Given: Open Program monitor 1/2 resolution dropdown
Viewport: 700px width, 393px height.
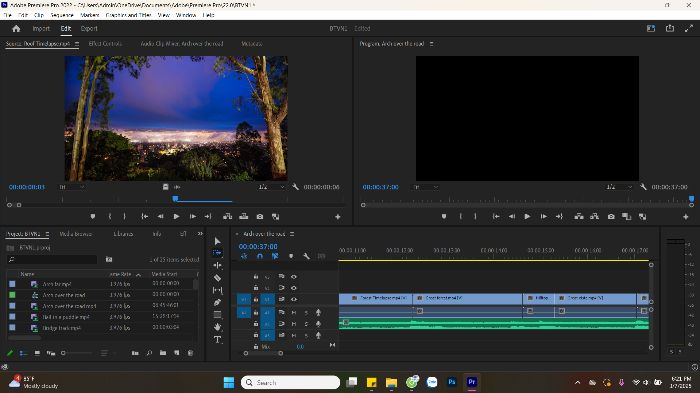Looking at the screenshot, I should [x=619, y=187].
